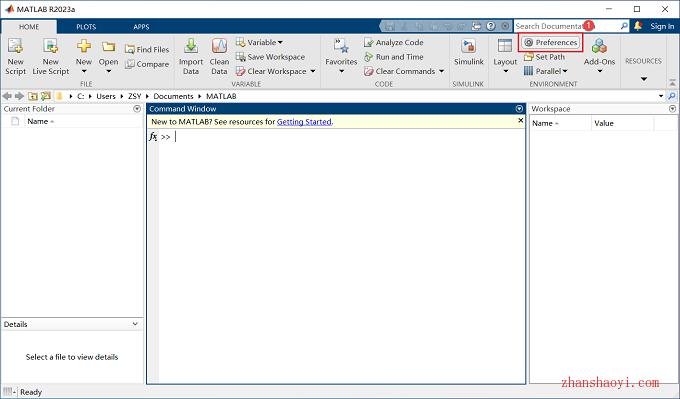
Task: Open the Add-Ons manager
Action: click(599, 56)
